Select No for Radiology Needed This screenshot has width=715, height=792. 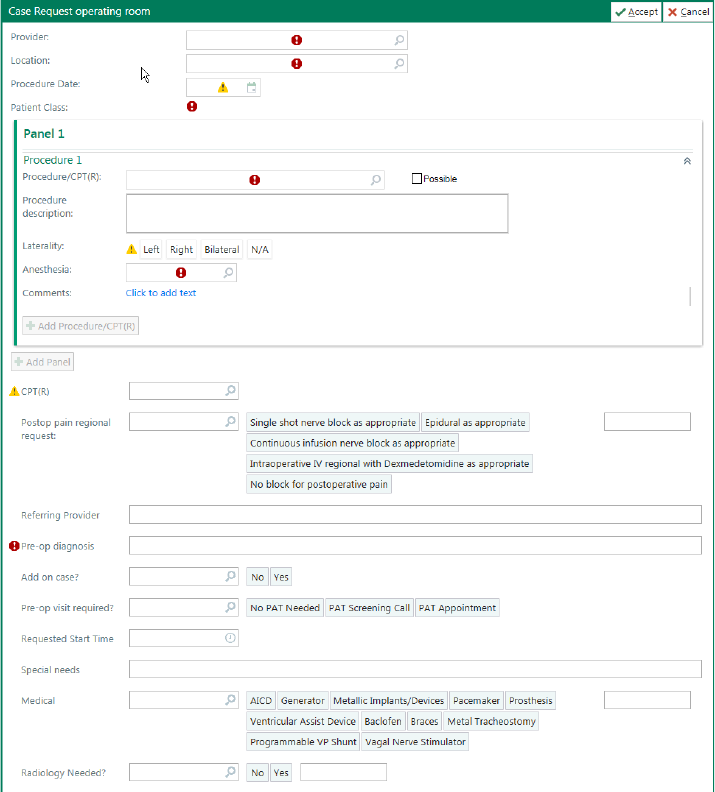pos(258,773)
